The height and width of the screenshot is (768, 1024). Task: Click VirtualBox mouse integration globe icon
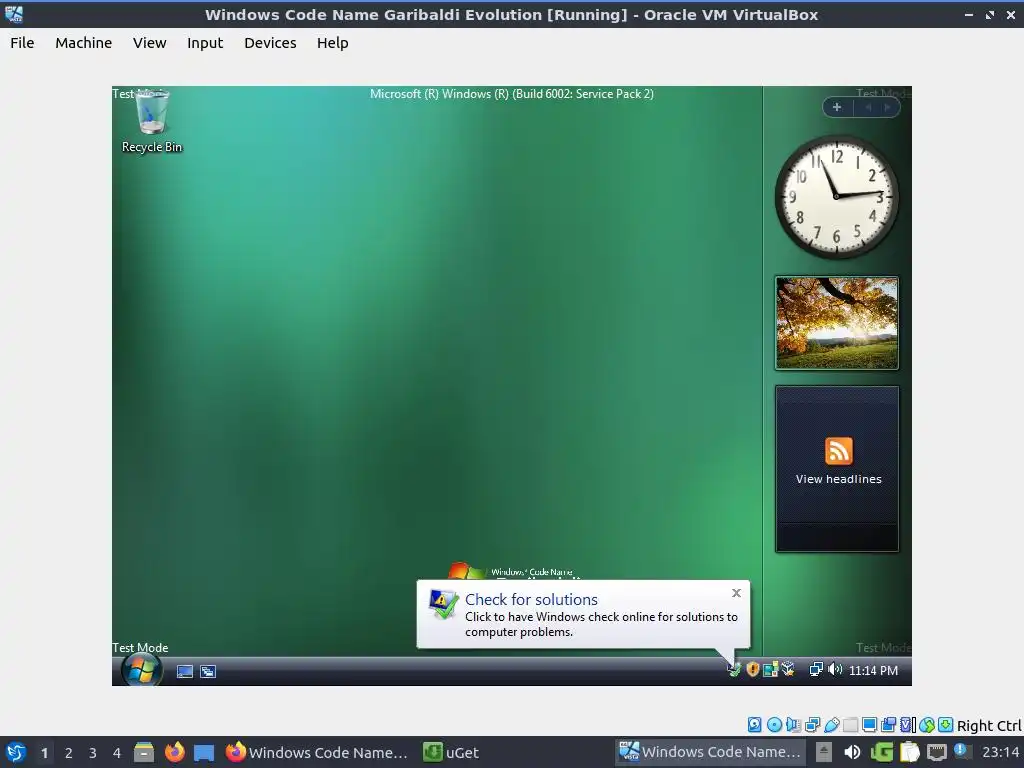click(x=927, y=725)
